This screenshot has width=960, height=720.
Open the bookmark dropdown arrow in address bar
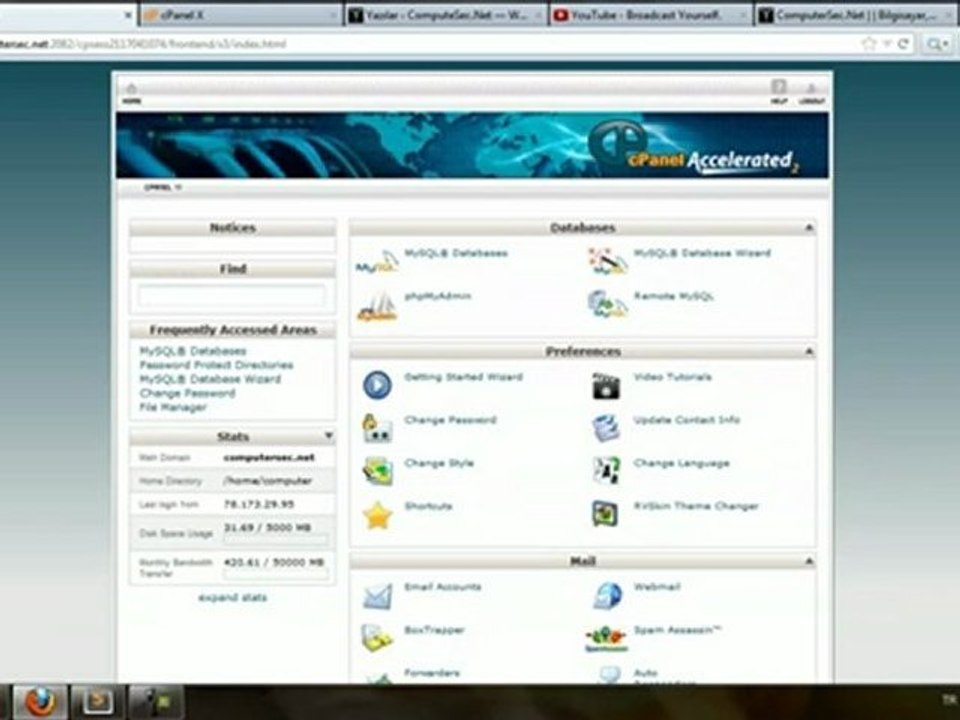[x=885, y=44]
